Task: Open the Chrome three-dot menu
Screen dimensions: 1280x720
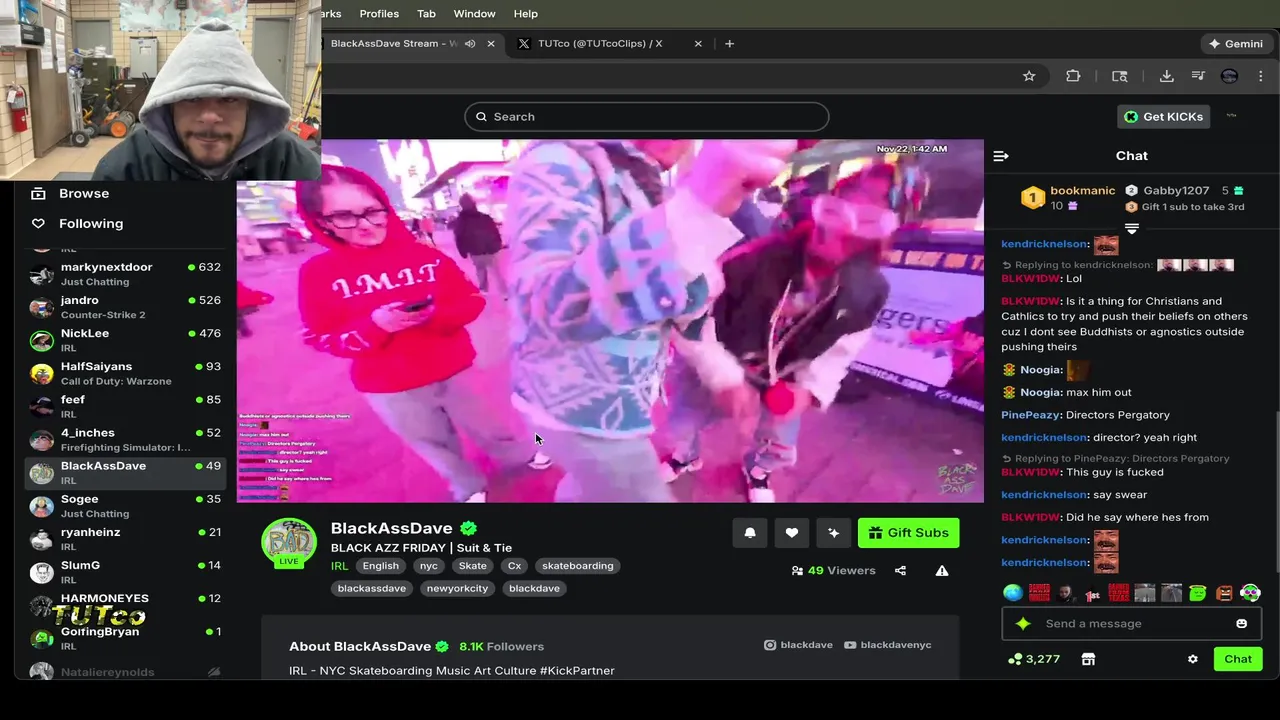Action: point(1261,76)
